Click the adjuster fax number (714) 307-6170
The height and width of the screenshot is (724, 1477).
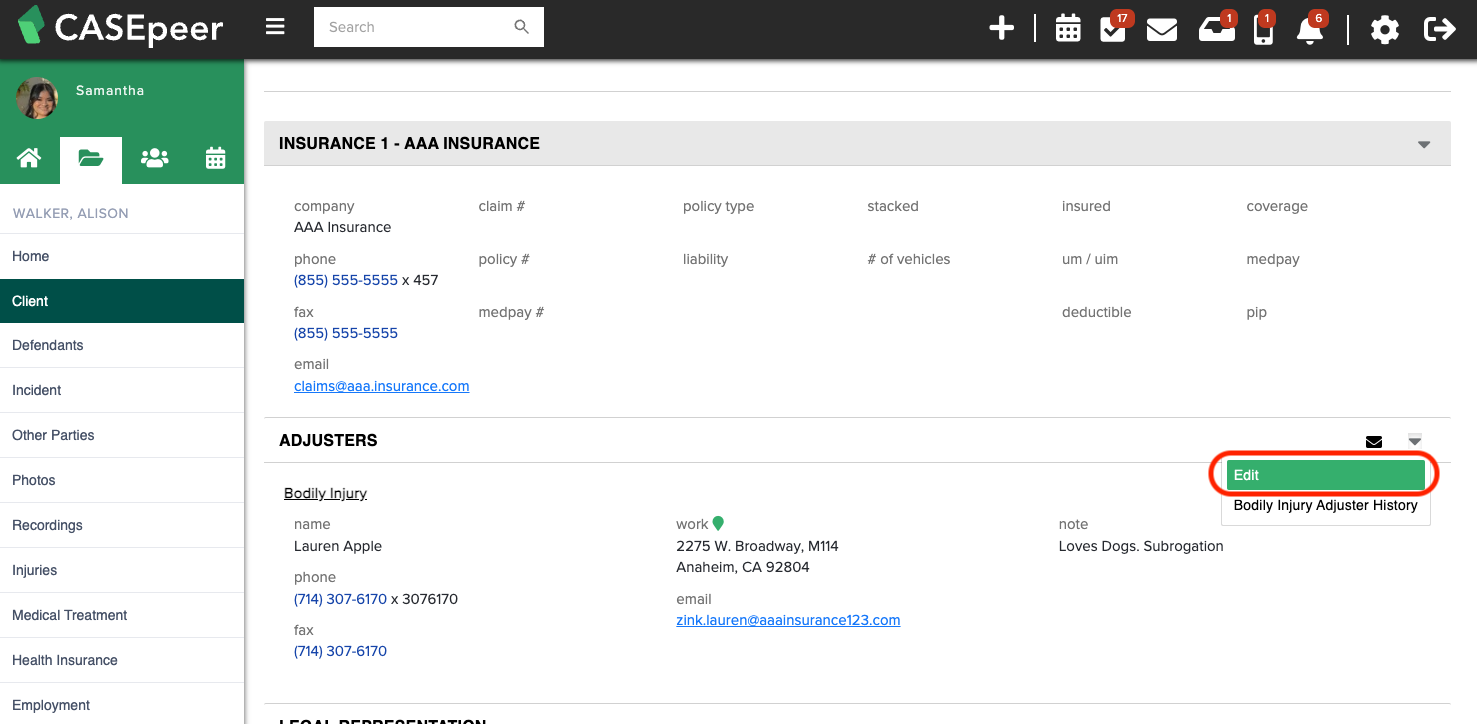click(x=340, y=651)
